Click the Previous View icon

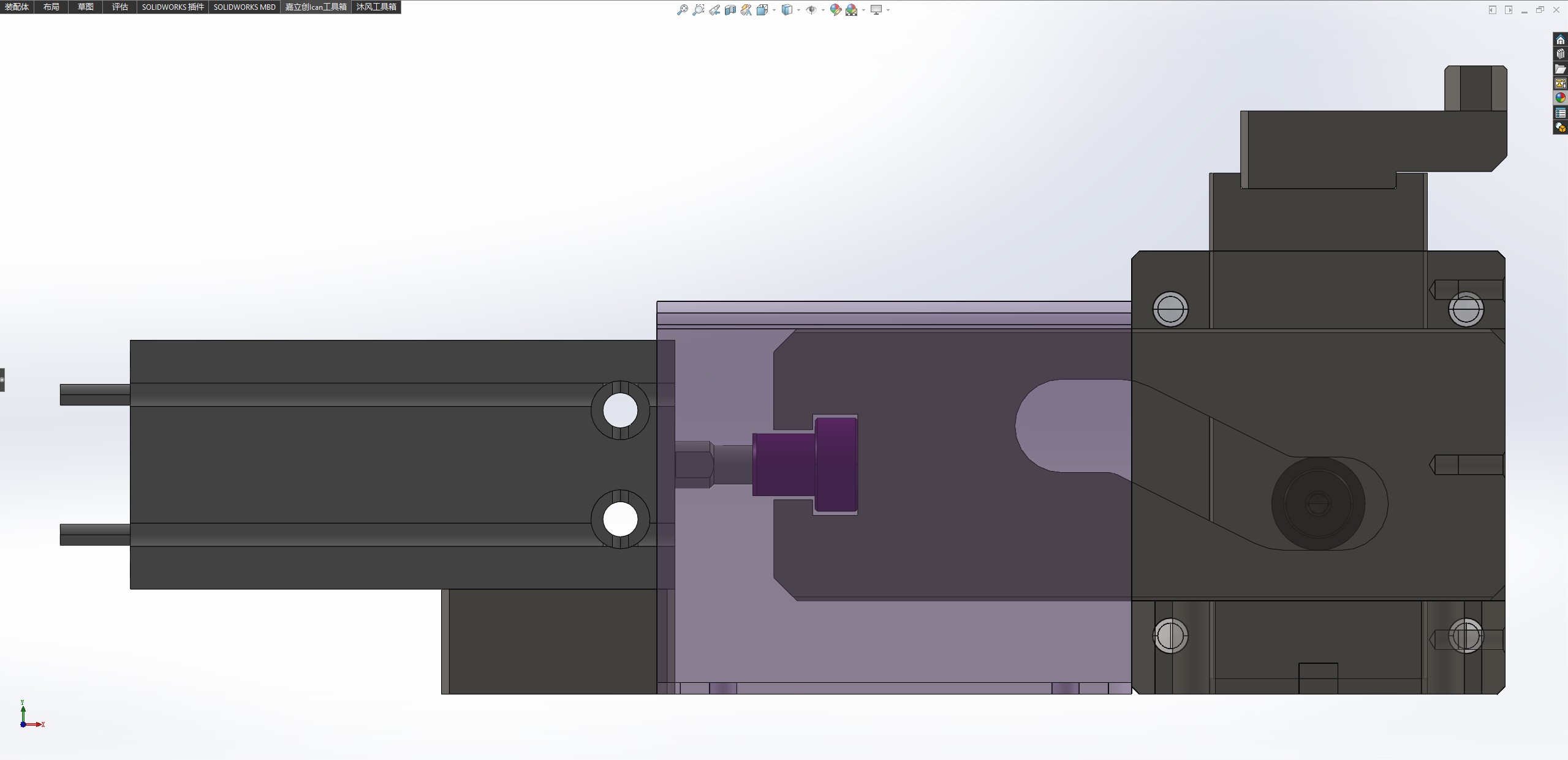[x=714, y=10]
